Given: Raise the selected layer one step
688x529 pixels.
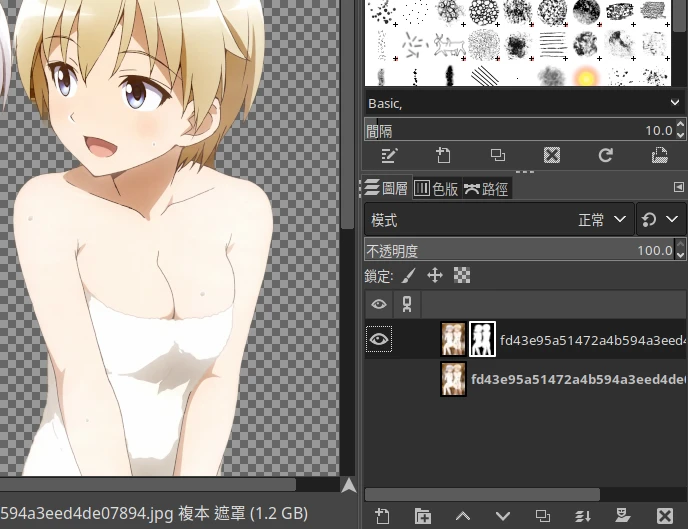Looking at the screenshot, I should coord(462,516).
